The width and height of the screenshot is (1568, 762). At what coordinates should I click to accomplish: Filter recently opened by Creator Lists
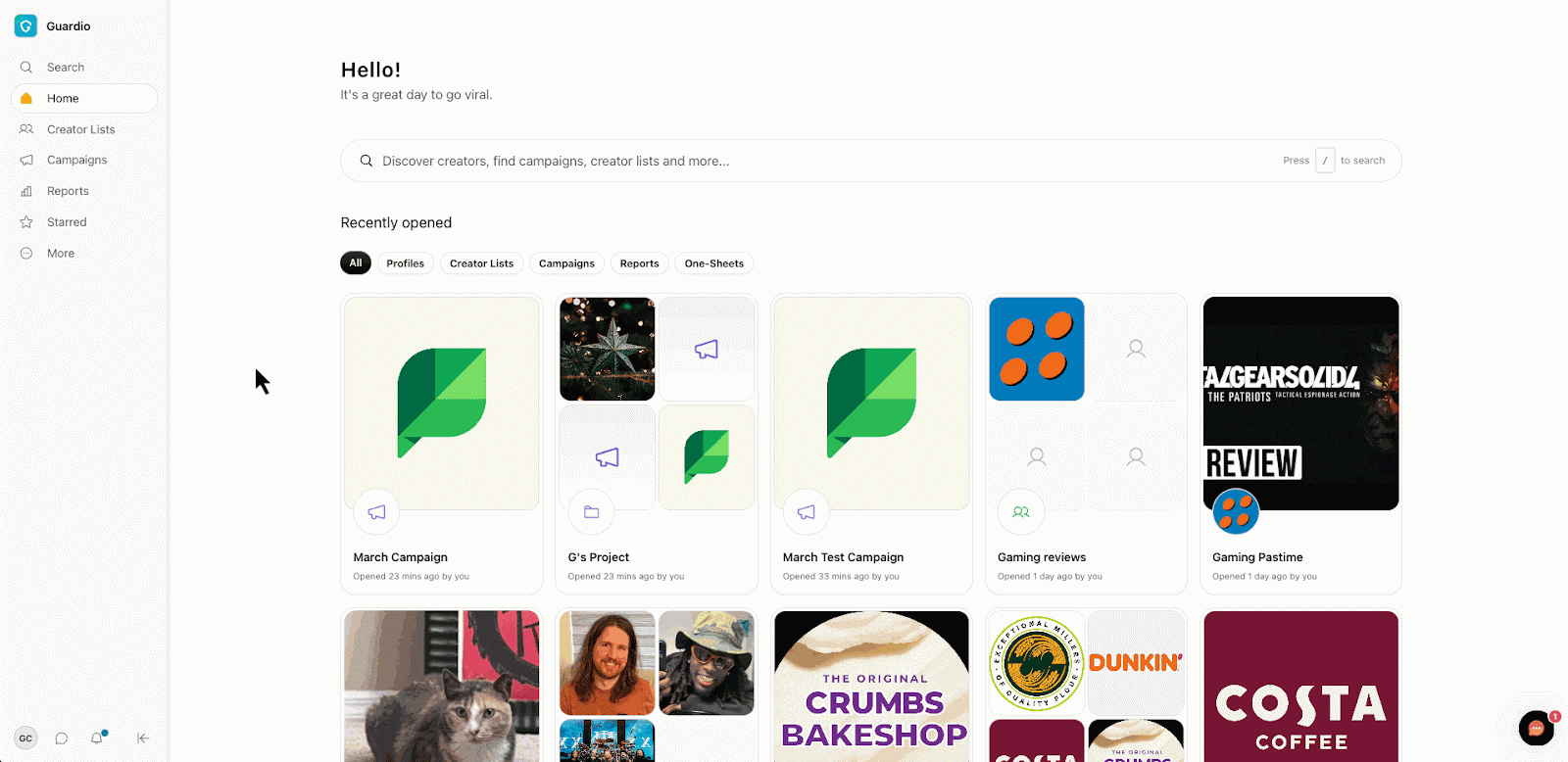(x=481, y=263)
